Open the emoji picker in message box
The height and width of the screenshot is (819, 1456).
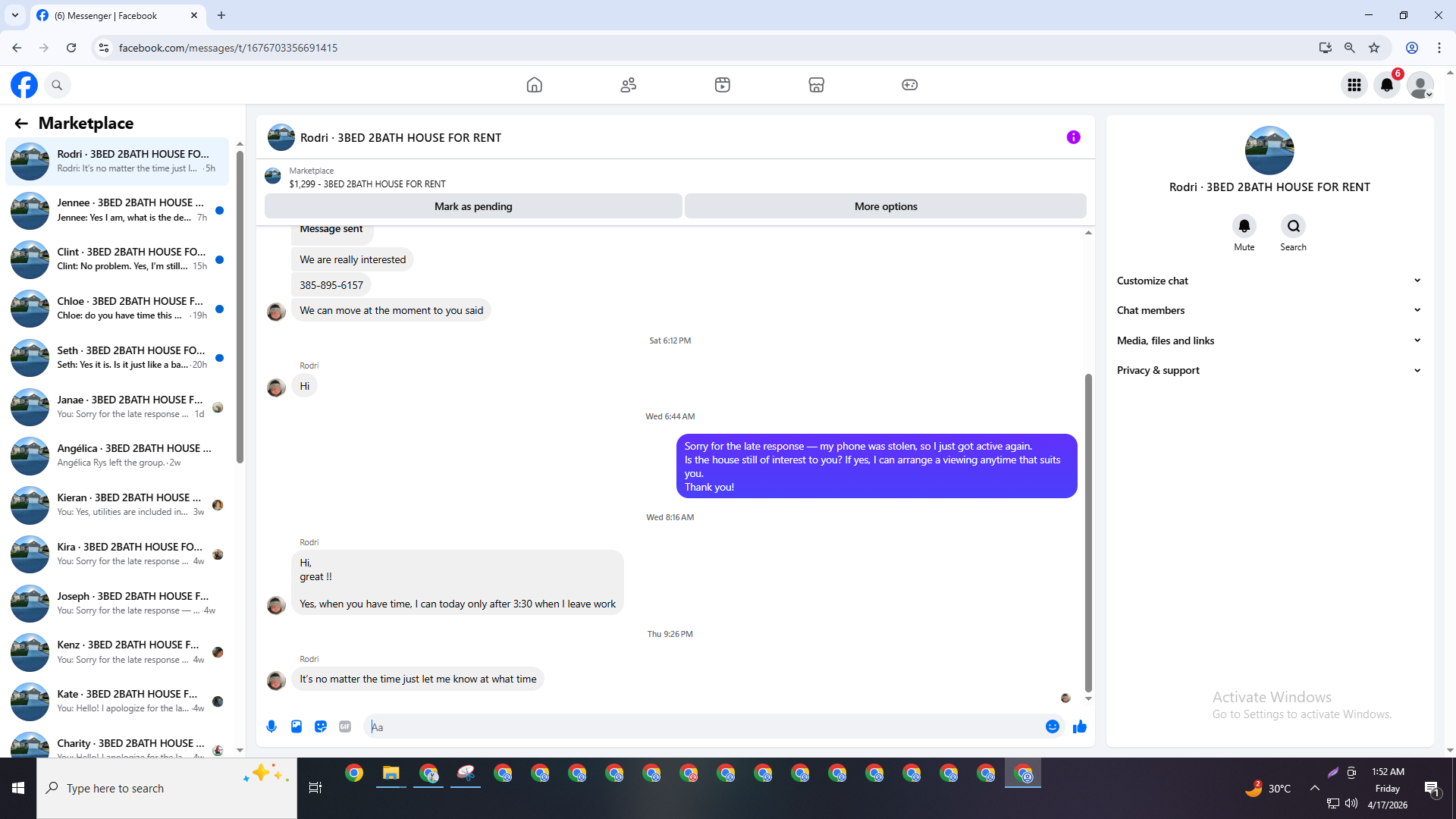coord(1053,726)
